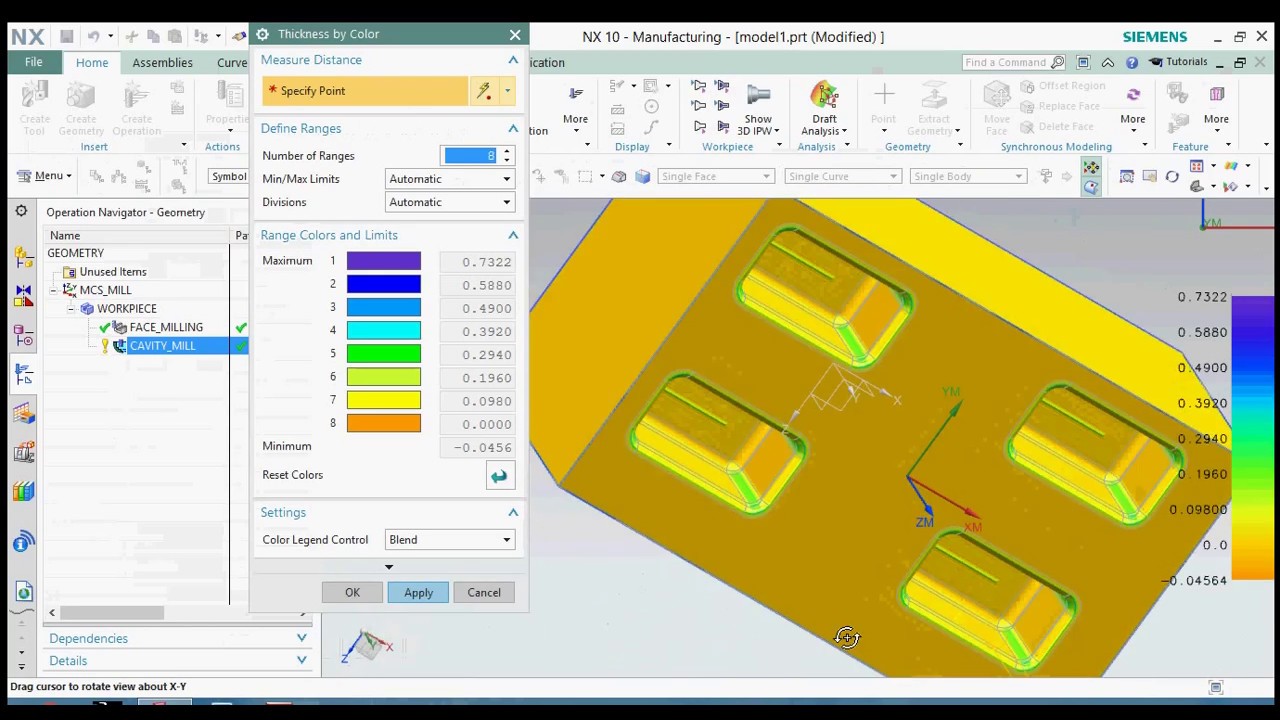1280x720 pixels.
Task: Collapse Define Ranges section
Action: [513, 129]
